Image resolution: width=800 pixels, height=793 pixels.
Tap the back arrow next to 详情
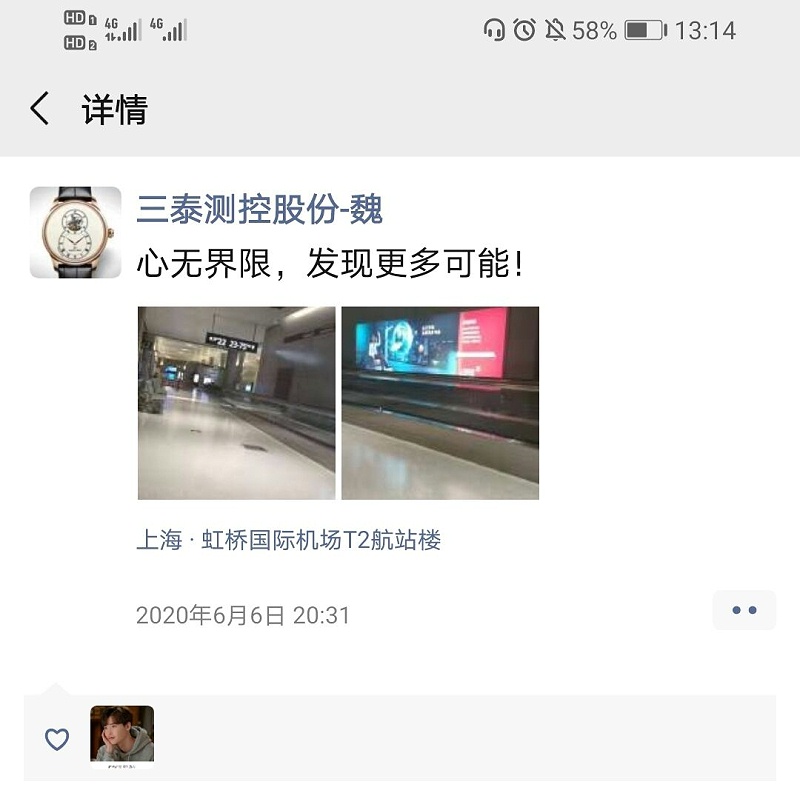[40, 108]
